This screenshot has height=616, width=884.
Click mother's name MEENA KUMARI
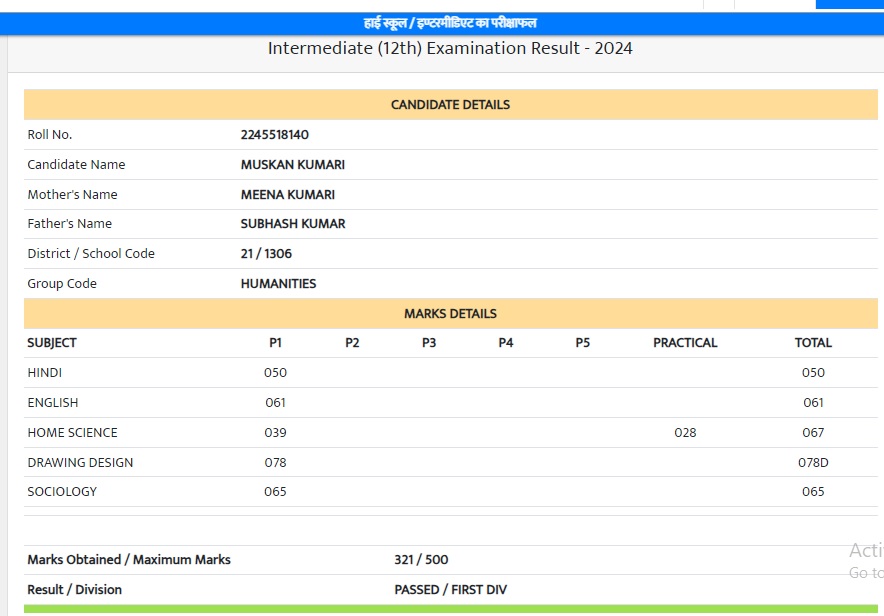click(288, 195)
